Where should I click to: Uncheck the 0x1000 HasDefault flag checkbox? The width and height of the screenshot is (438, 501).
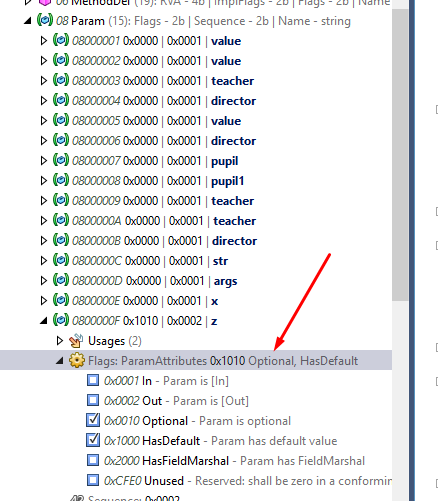[x=93, y=440]
